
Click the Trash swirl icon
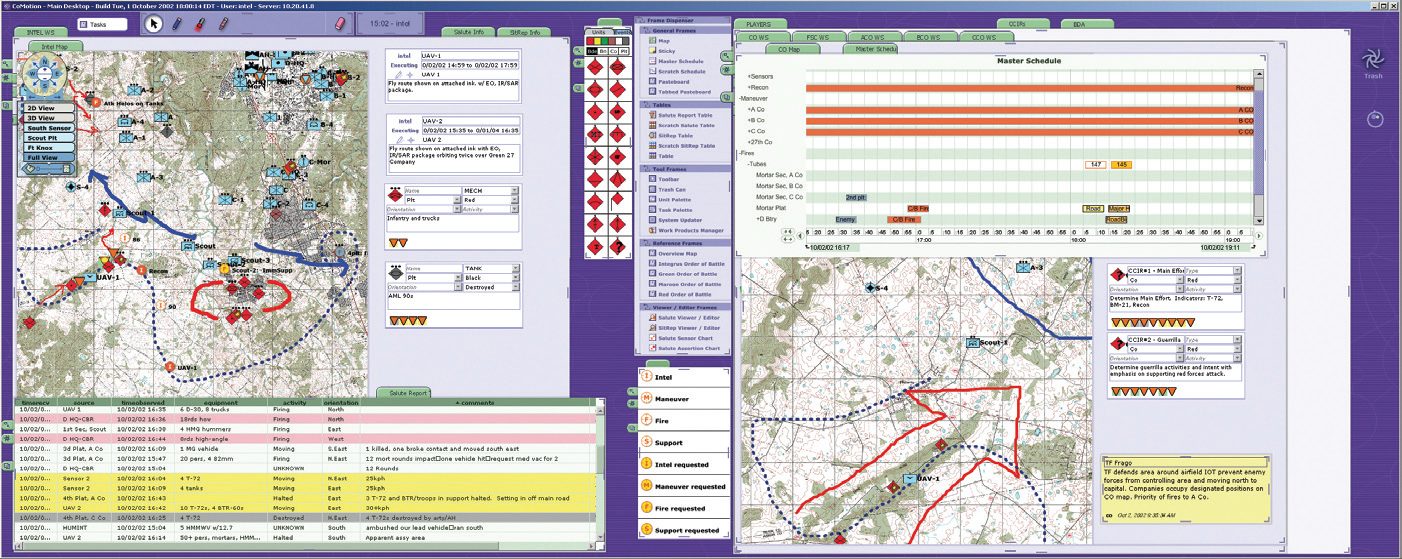tap(1374, 59)
